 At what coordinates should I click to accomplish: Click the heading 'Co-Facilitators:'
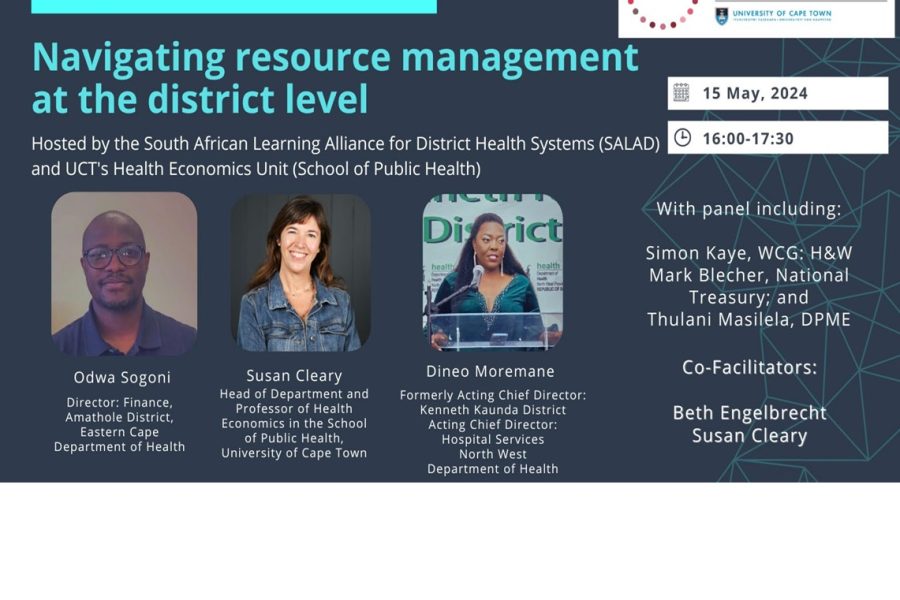pos(750,367)
